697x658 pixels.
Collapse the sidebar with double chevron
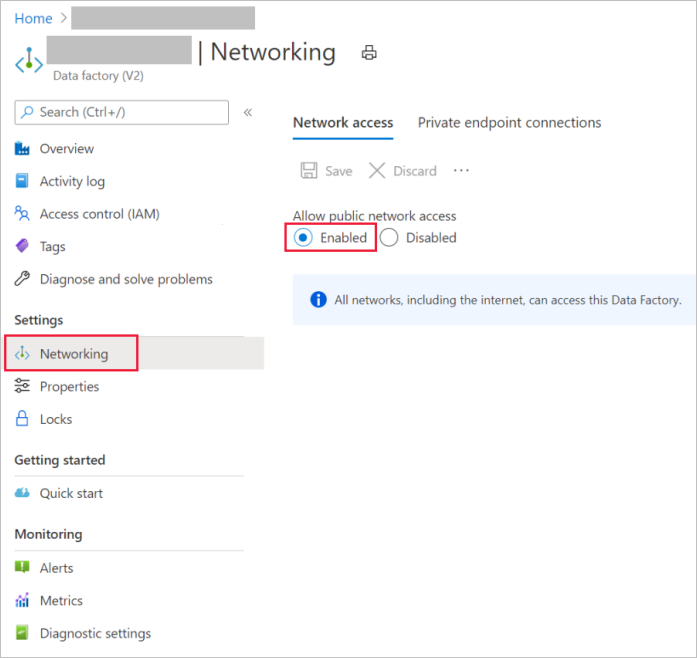pos(248,112)
